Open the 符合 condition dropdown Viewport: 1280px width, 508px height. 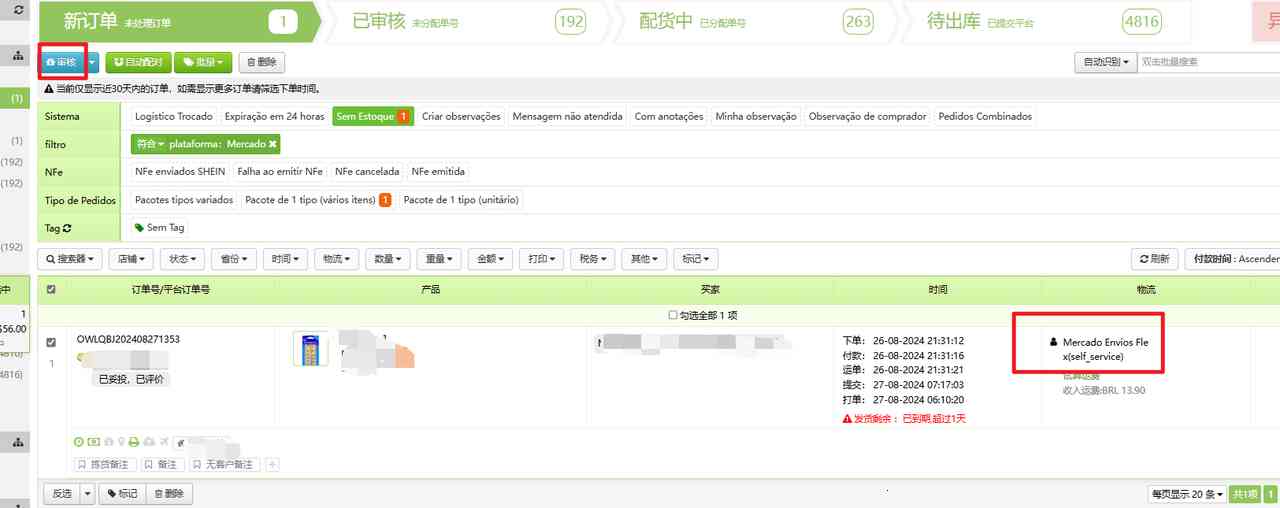click(152, 145)
